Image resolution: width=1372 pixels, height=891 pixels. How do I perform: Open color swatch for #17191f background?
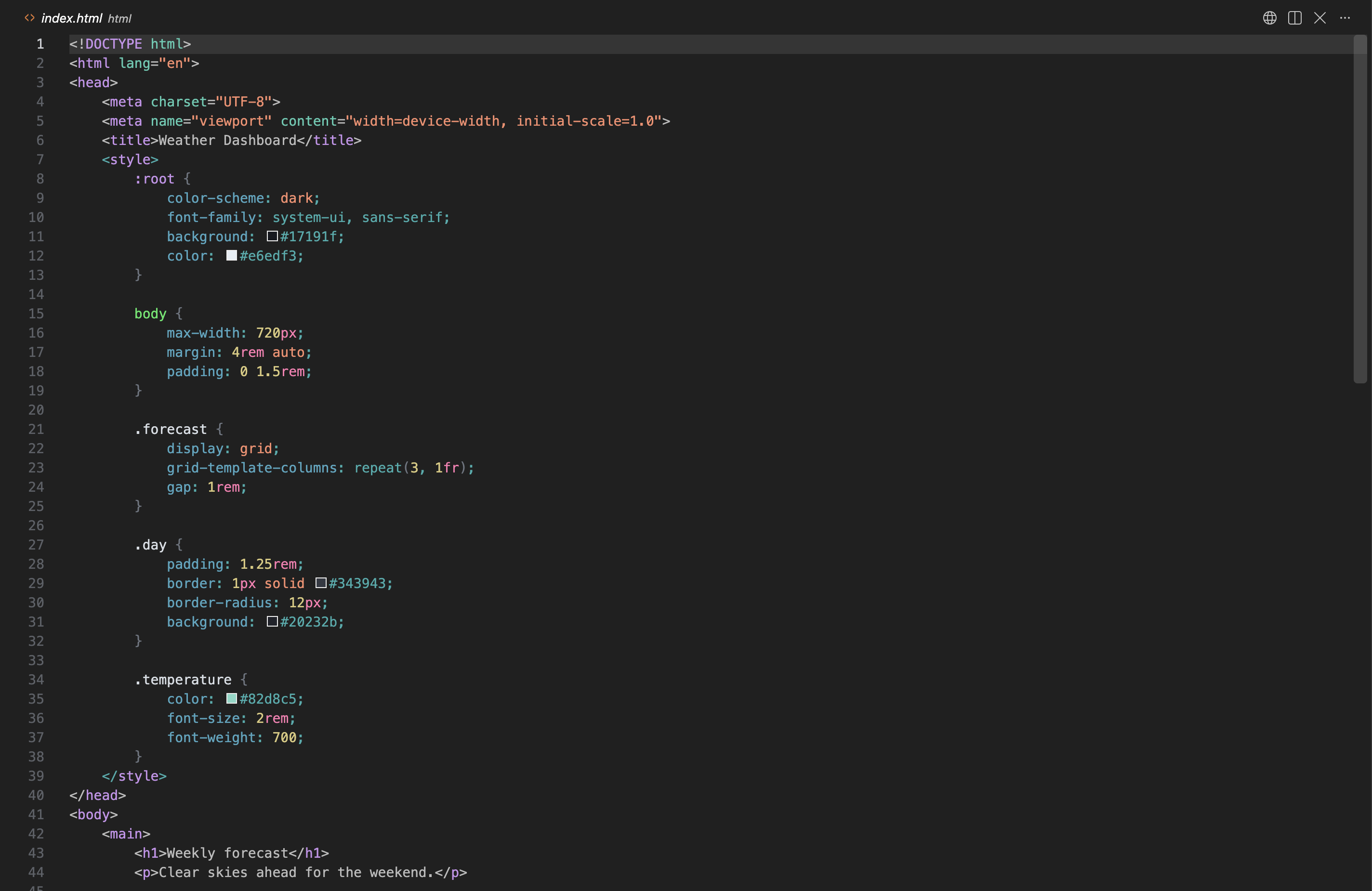click(x=273, y=236)
